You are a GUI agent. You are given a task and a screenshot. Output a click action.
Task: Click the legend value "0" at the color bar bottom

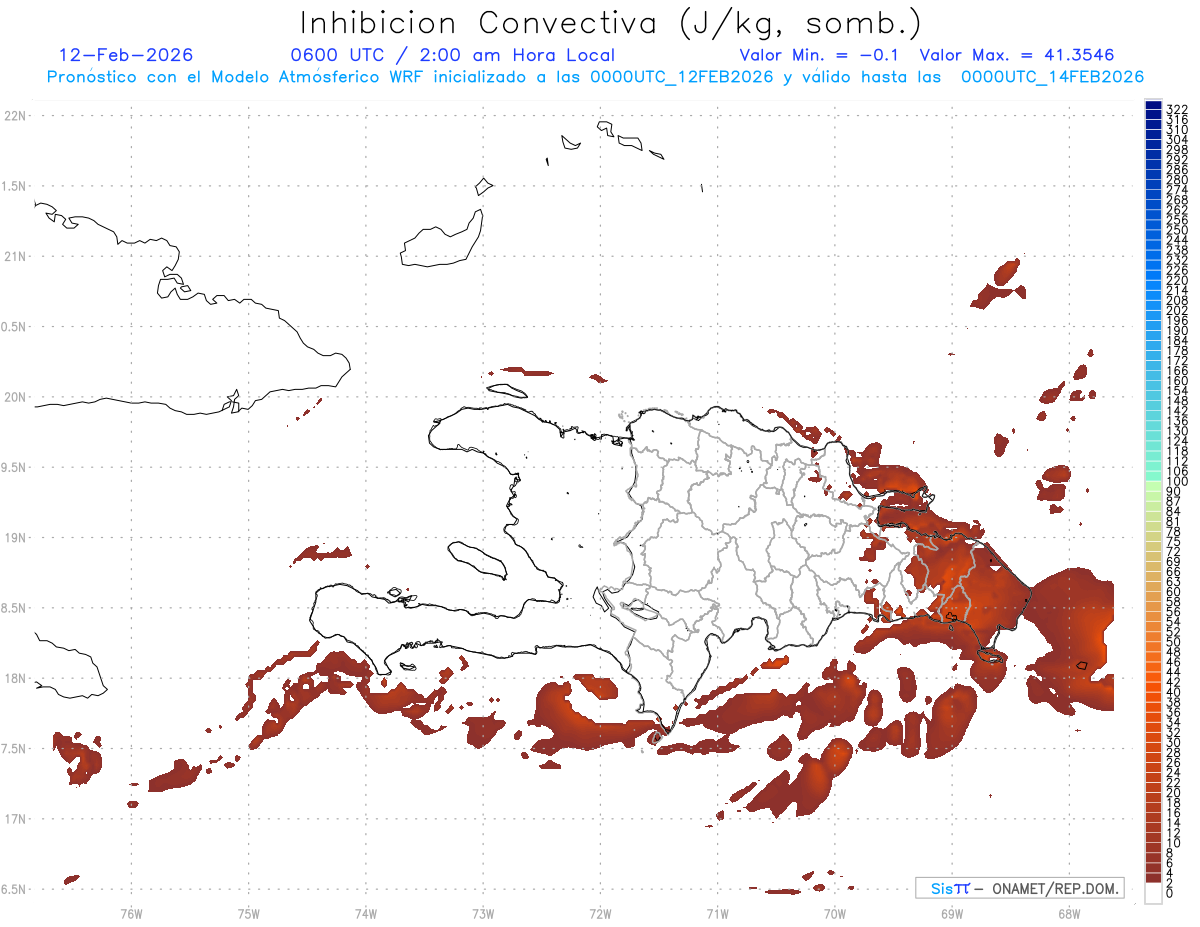click(1170, 892)
